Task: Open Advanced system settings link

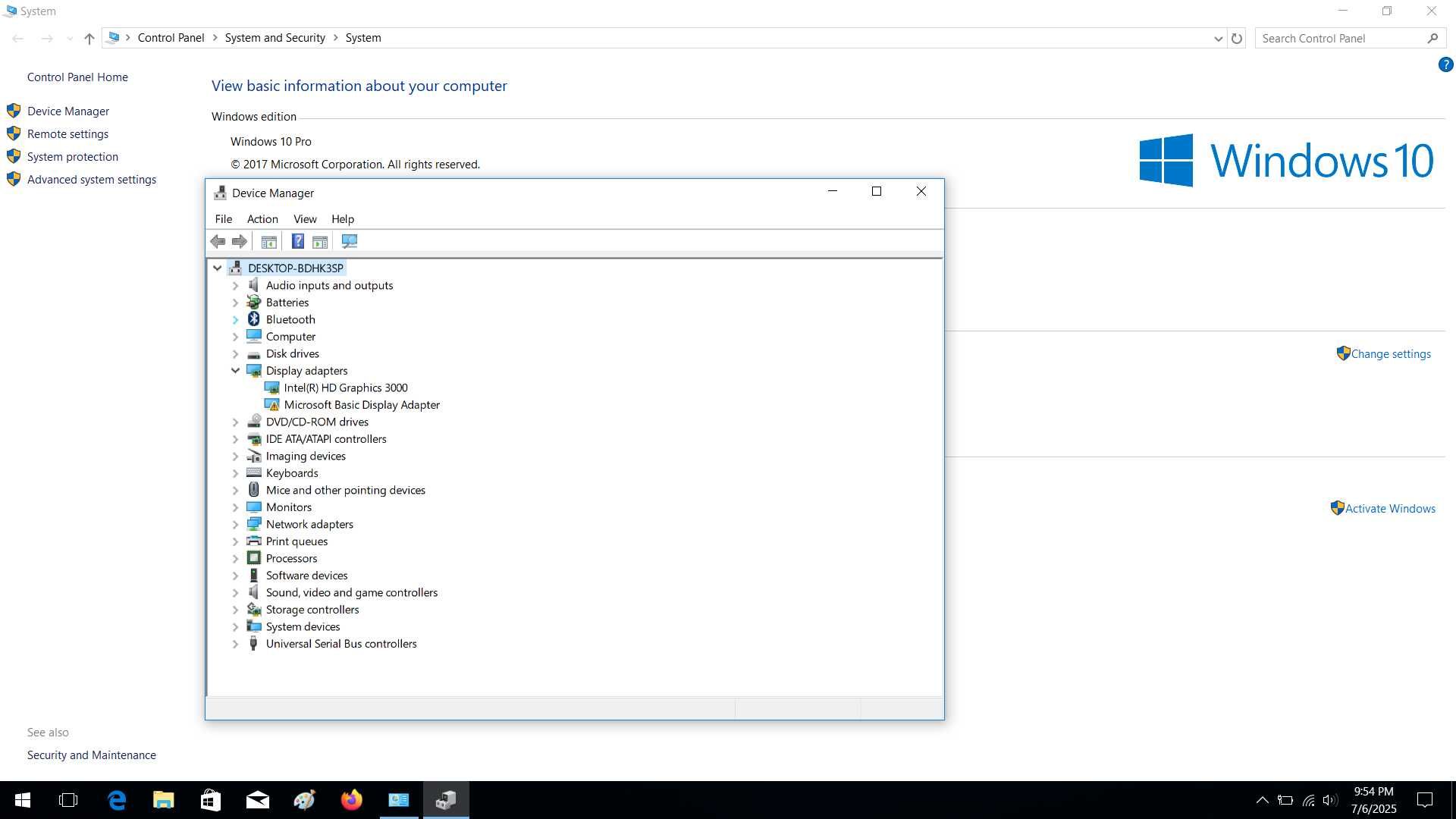Action: pyautogui.click(x=92, y=180)
